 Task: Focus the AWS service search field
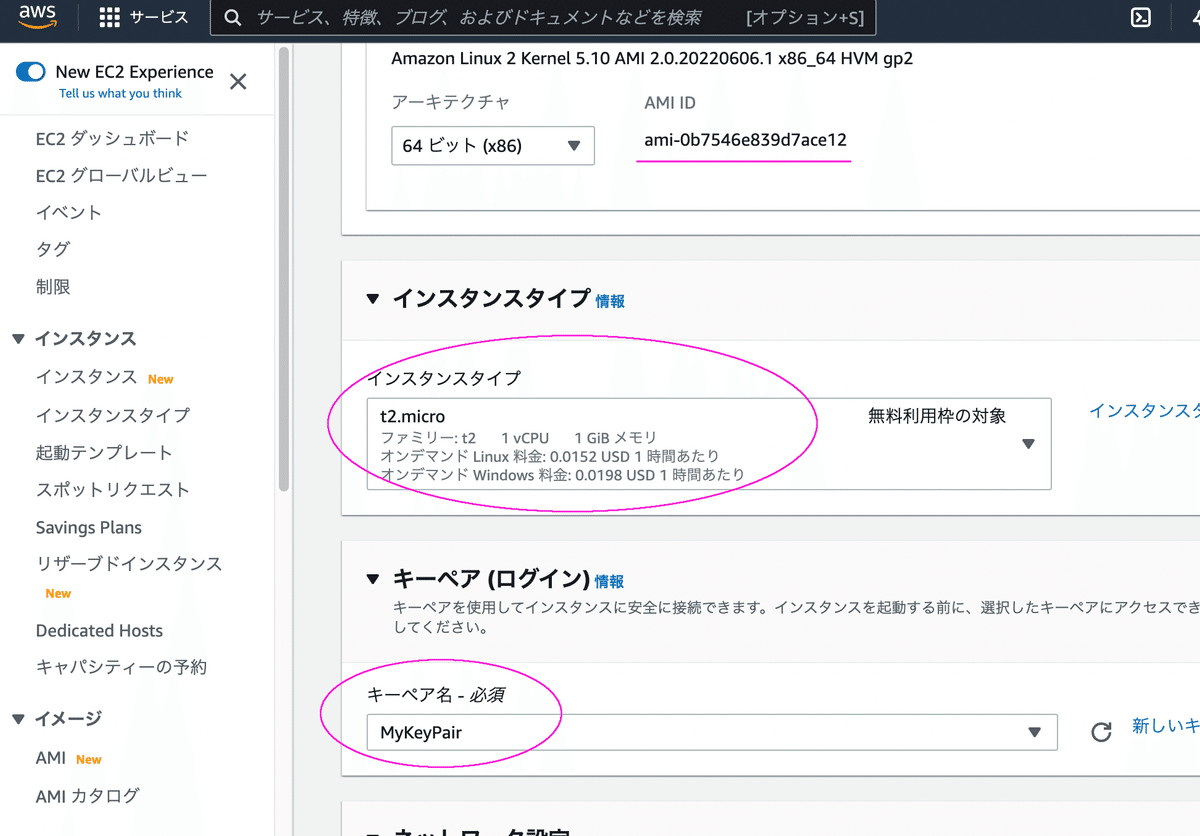tap(542, 18)
